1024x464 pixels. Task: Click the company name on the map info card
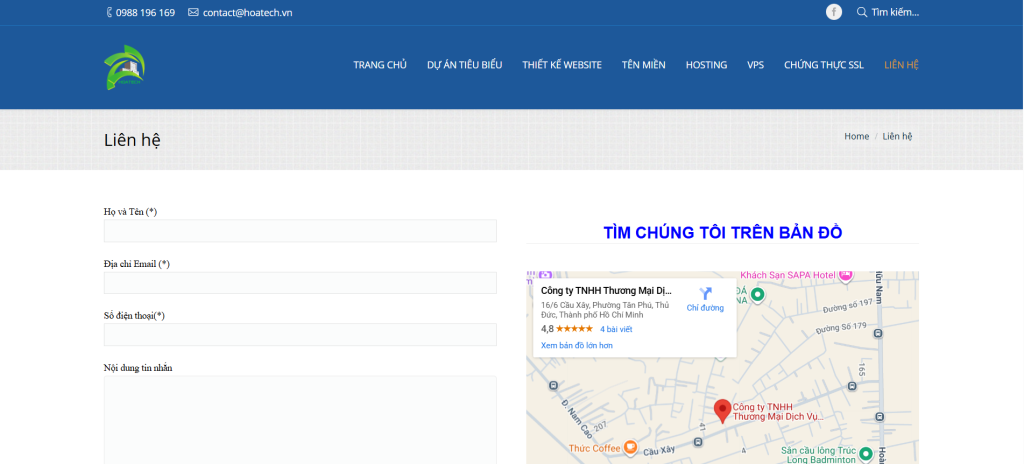point(606,291)
